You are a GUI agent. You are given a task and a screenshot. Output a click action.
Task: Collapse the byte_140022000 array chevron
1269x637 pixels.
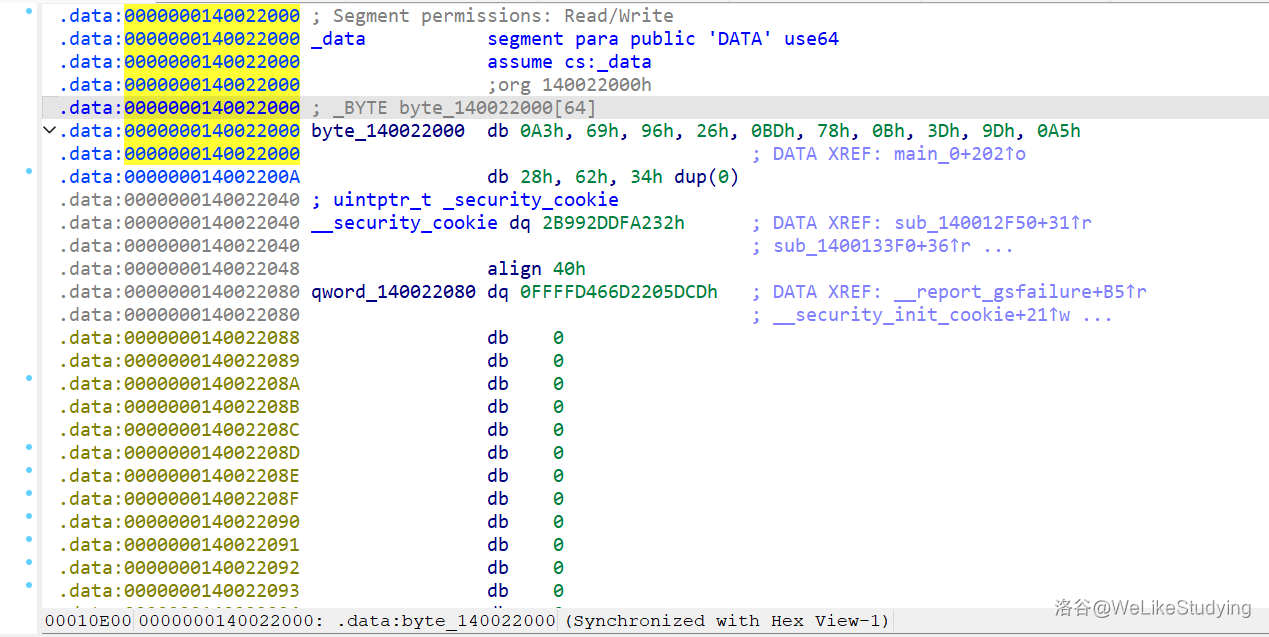point(49,131)
